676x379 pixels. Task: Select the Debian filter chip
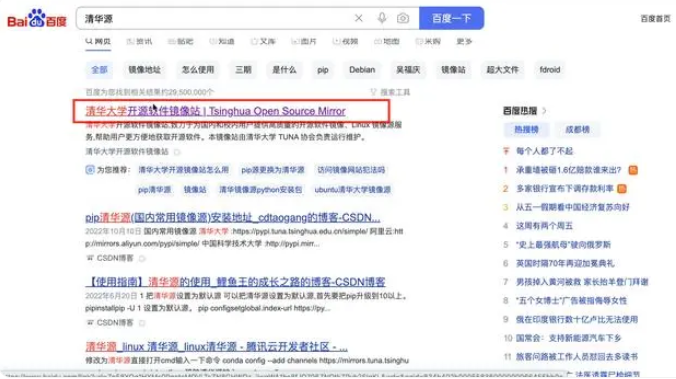pos(362,70)
